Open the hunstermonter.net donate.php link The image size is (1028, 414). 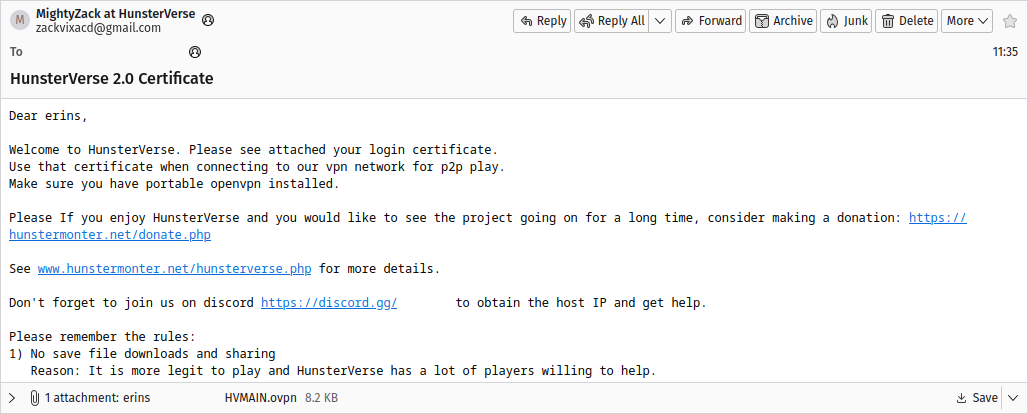pyautogui.click(x=110, y=235)
